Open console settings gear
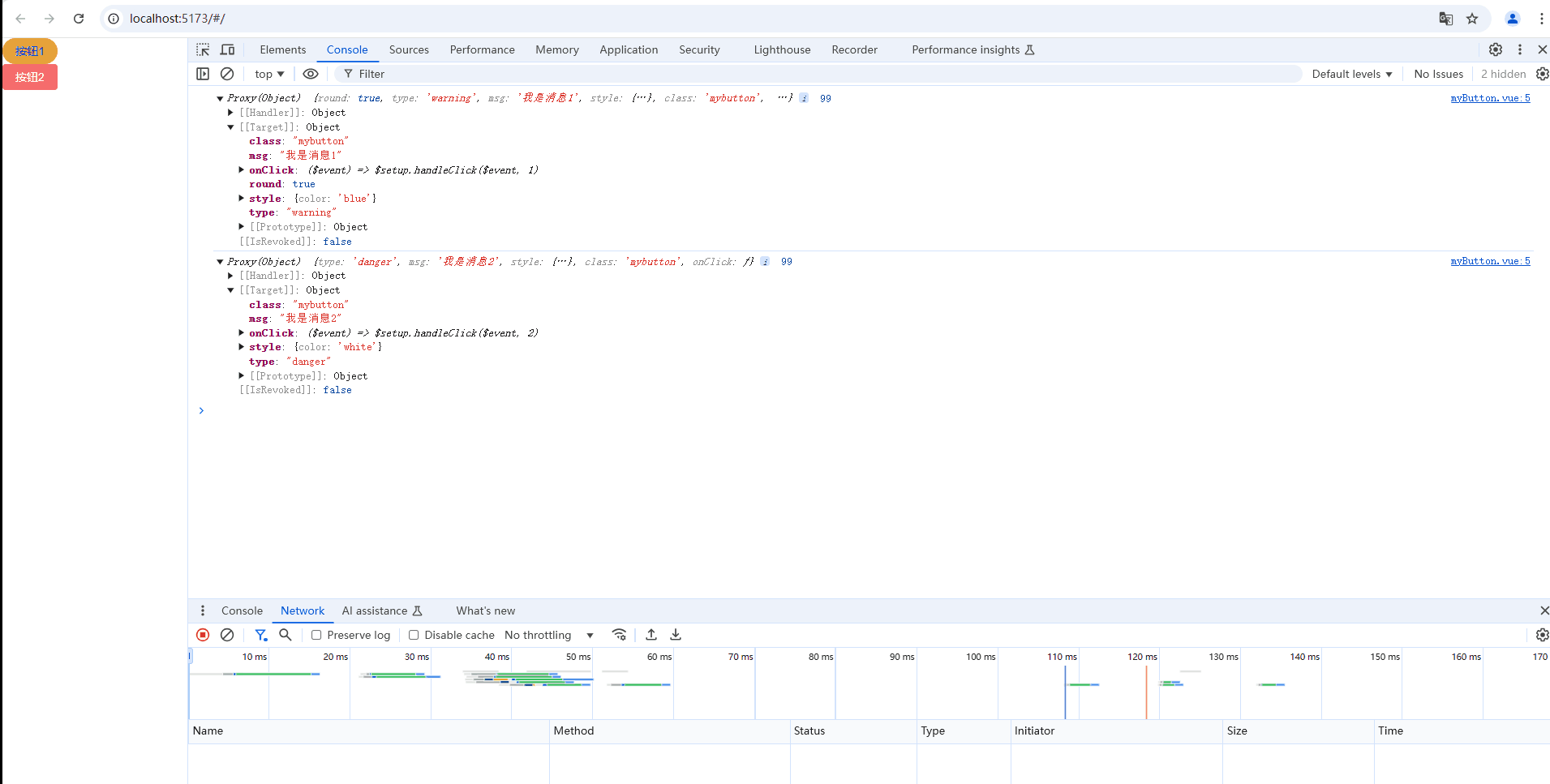 [x=1542, y=74]
